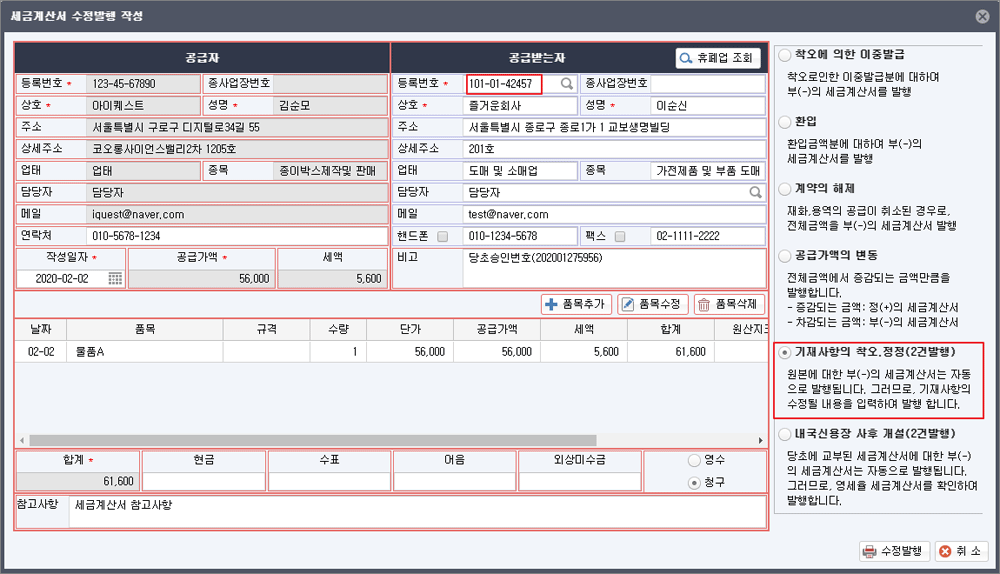Click the 02-02 date cell in item table
Screen dimensions: 1000x574
[41, 352]
